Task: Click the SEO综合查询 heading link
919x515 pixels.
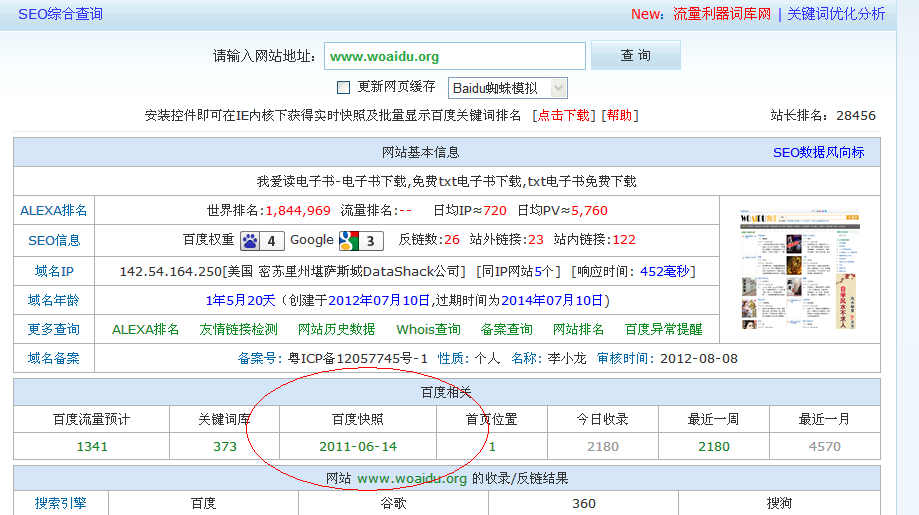Action: tap(60, 14)
